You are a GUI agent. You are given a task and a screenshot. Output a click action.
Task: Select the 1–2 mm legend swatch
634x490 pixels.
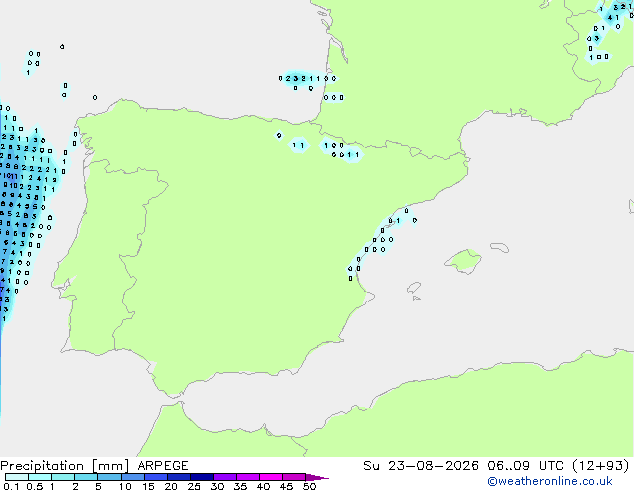(x=63, y=477)
